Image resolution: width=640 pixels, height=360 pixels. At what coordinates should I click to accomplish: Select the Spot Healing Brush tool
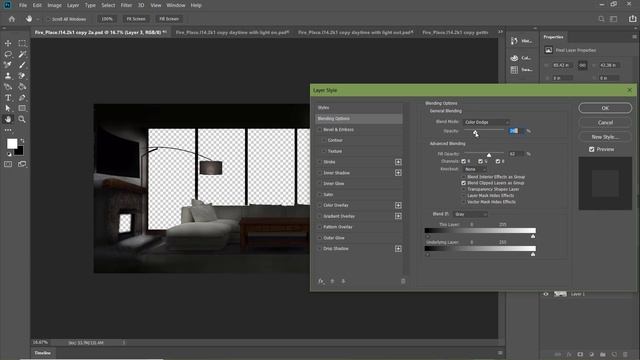8,65
